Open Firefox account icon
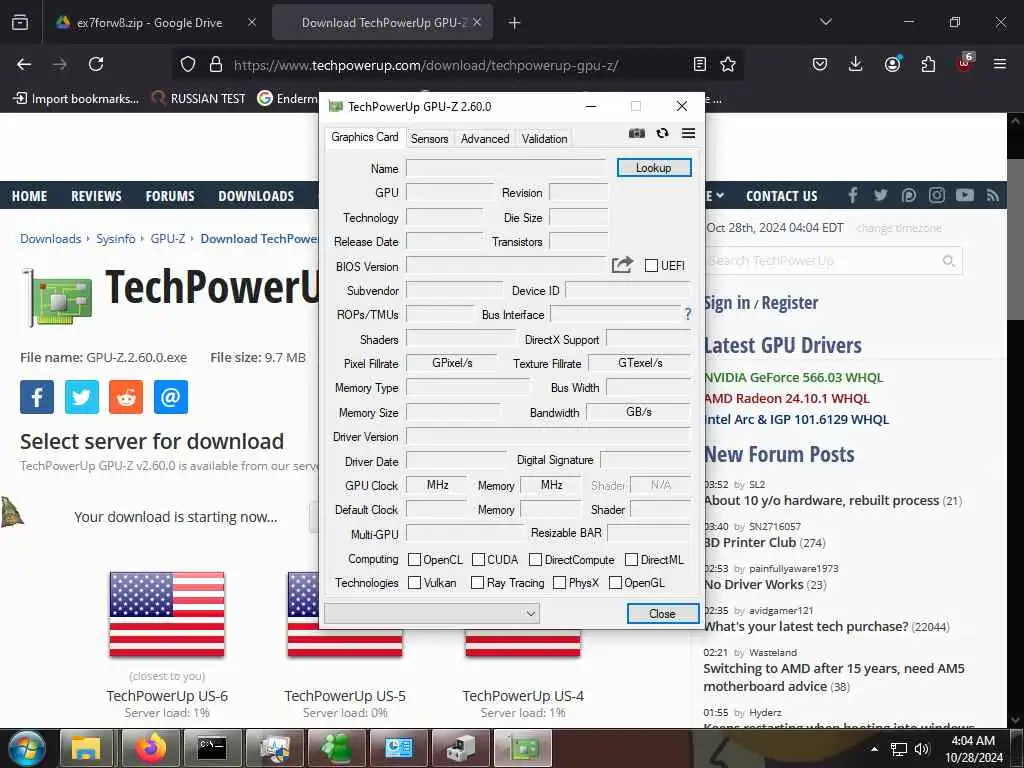This screenshot has width=1024, height=768. coord(892,64)
